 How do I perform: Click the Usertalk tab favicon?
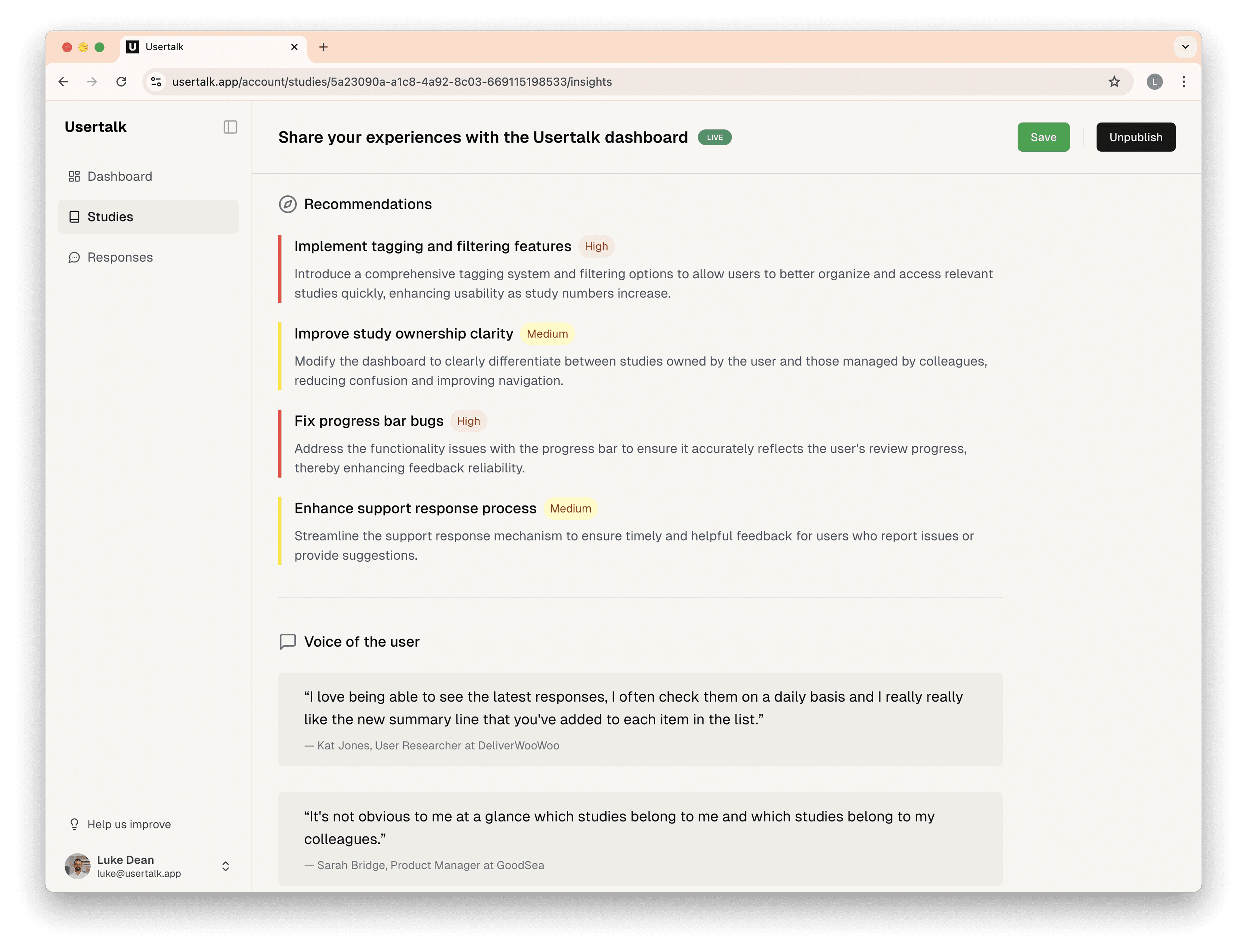click(132, 47)
